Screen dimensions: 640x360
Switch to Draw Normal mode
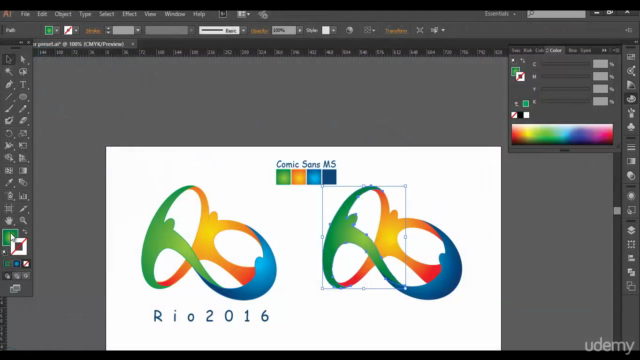click(x=7, y=276)
